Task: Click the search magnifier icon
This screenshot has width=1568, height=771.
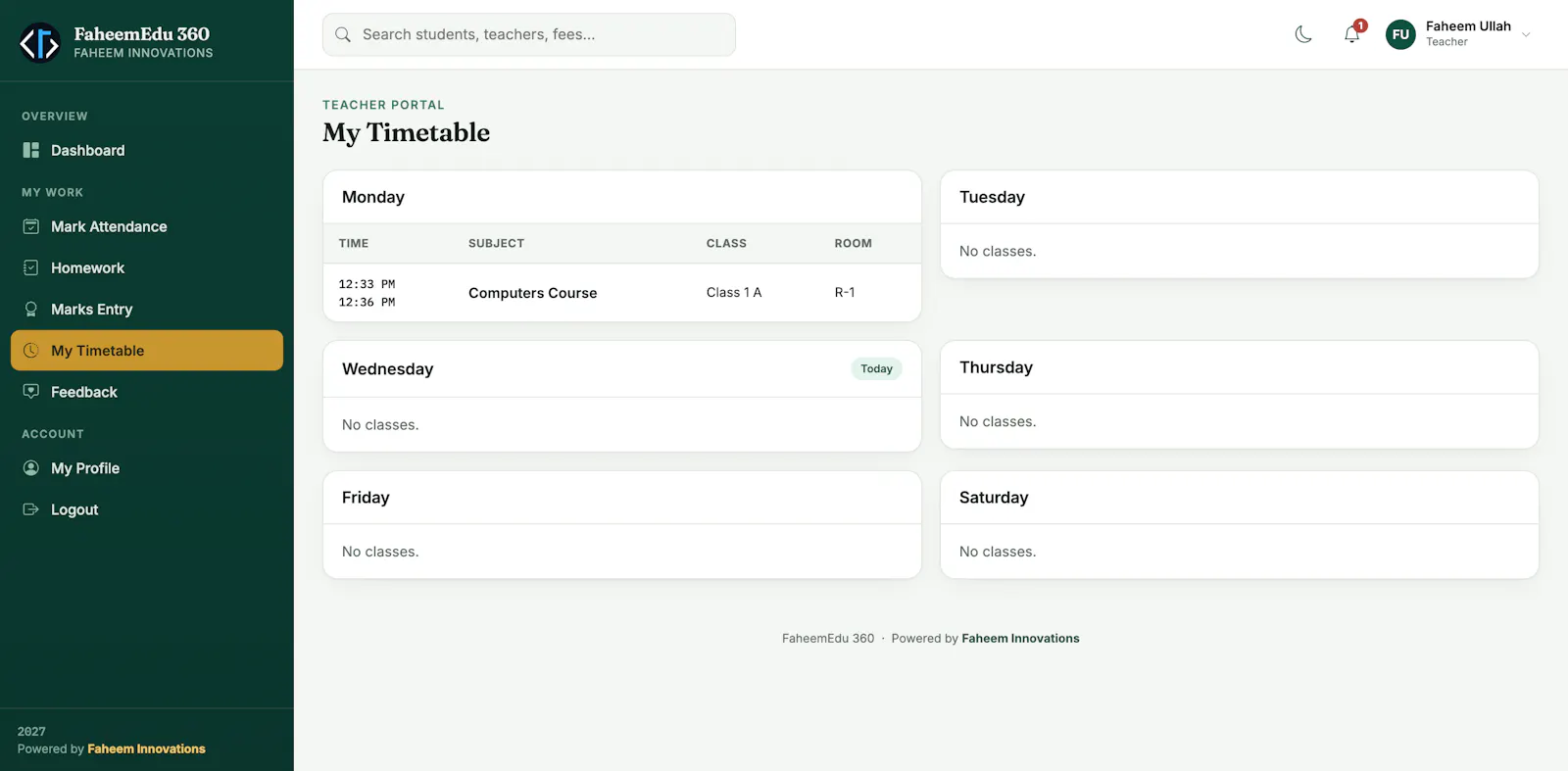Action: click(343, 34)
